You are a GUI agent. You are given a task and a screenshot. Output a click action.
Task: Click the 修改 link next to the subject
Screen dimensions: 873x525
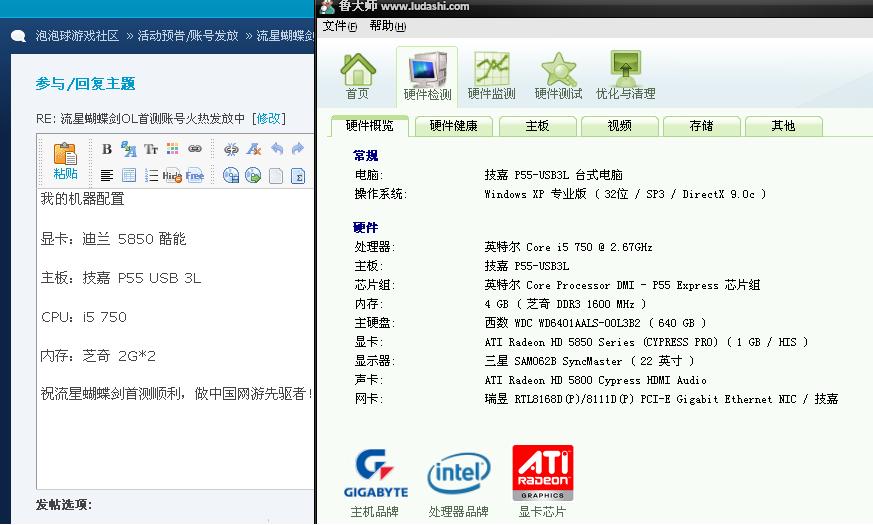point(268,118)
